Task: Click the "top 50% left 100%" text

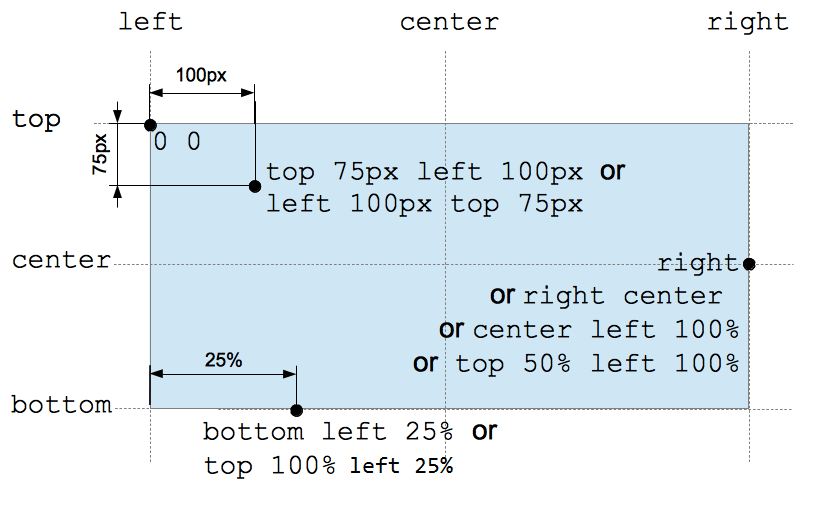Action: point(598,363)
